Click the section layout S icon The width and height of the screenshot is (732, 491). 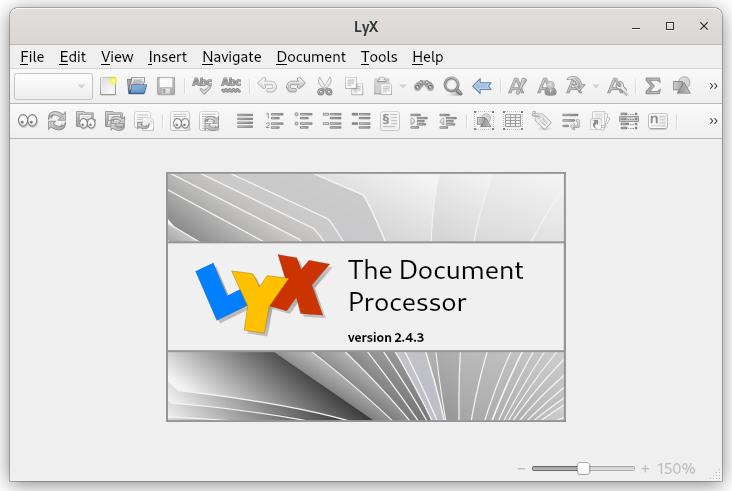pyautogui.click(x=390, y=121)
